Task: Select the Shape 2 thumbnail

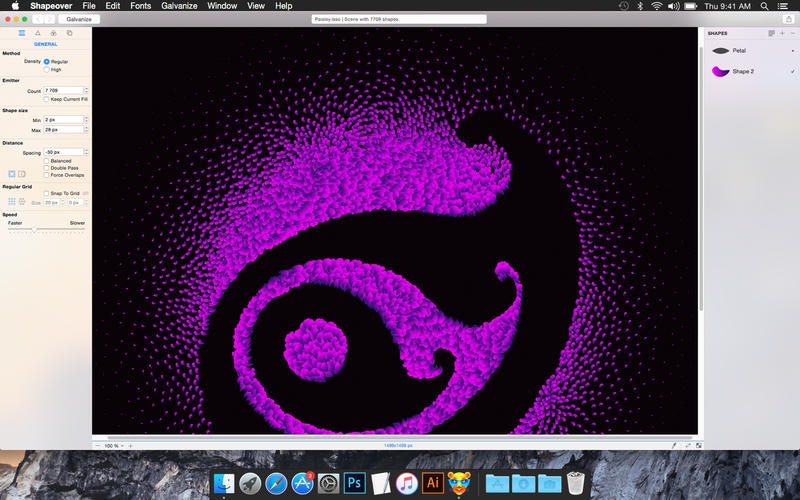Action: pos(720,71)
